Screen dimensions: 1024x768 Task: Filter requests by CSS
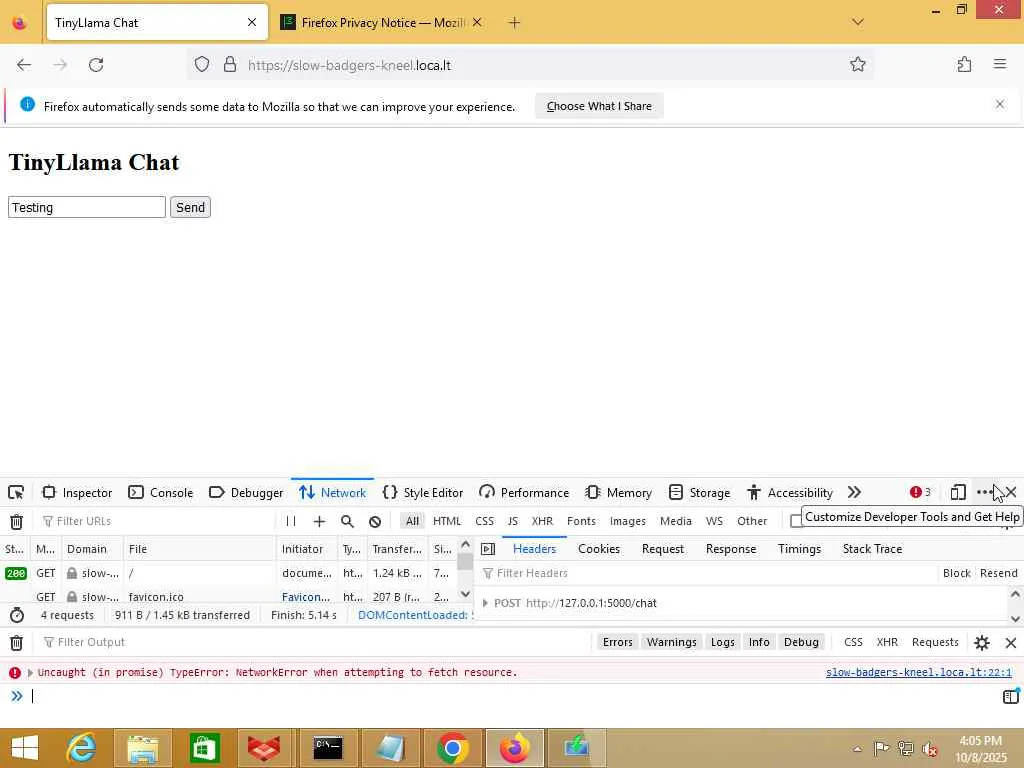tap(485, 521)
